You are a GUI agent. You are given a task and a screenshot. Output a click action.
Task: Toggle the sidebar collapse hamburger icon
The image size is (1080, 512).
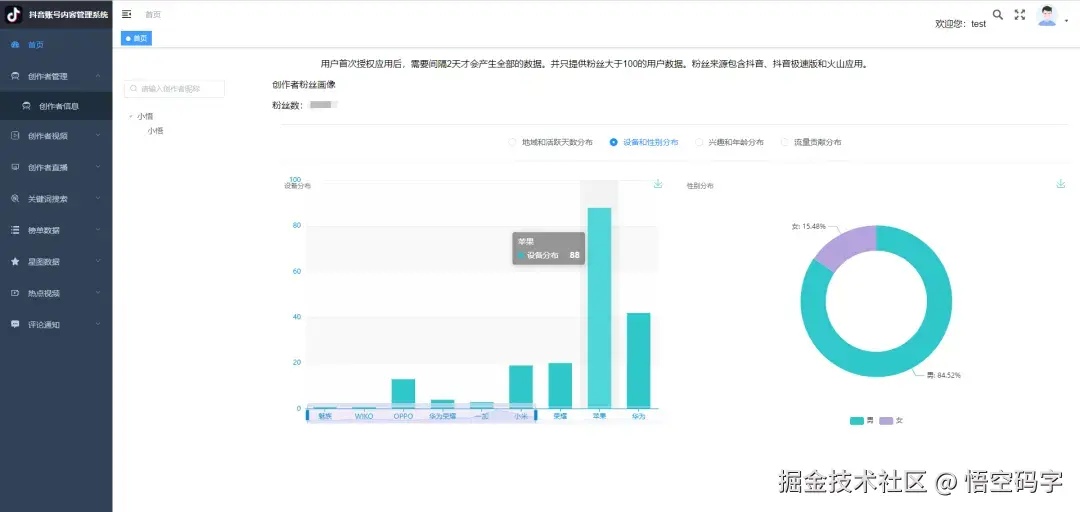click(127, 14)
